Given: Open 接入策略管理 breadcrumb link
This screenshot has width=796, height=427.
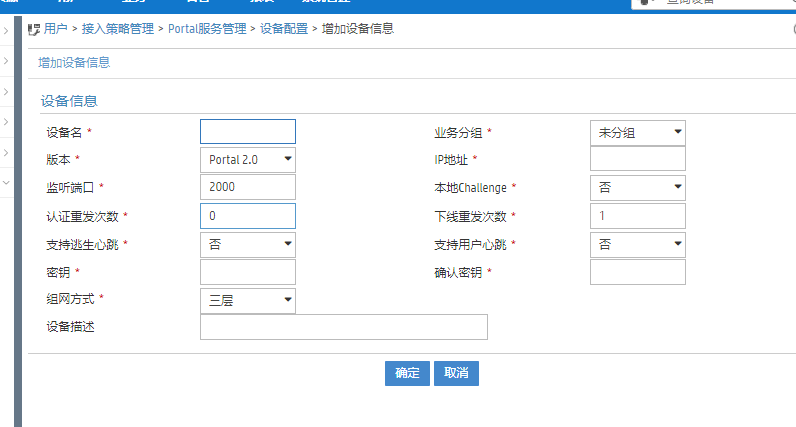Looking at the screenshot, I should (120, 30).
